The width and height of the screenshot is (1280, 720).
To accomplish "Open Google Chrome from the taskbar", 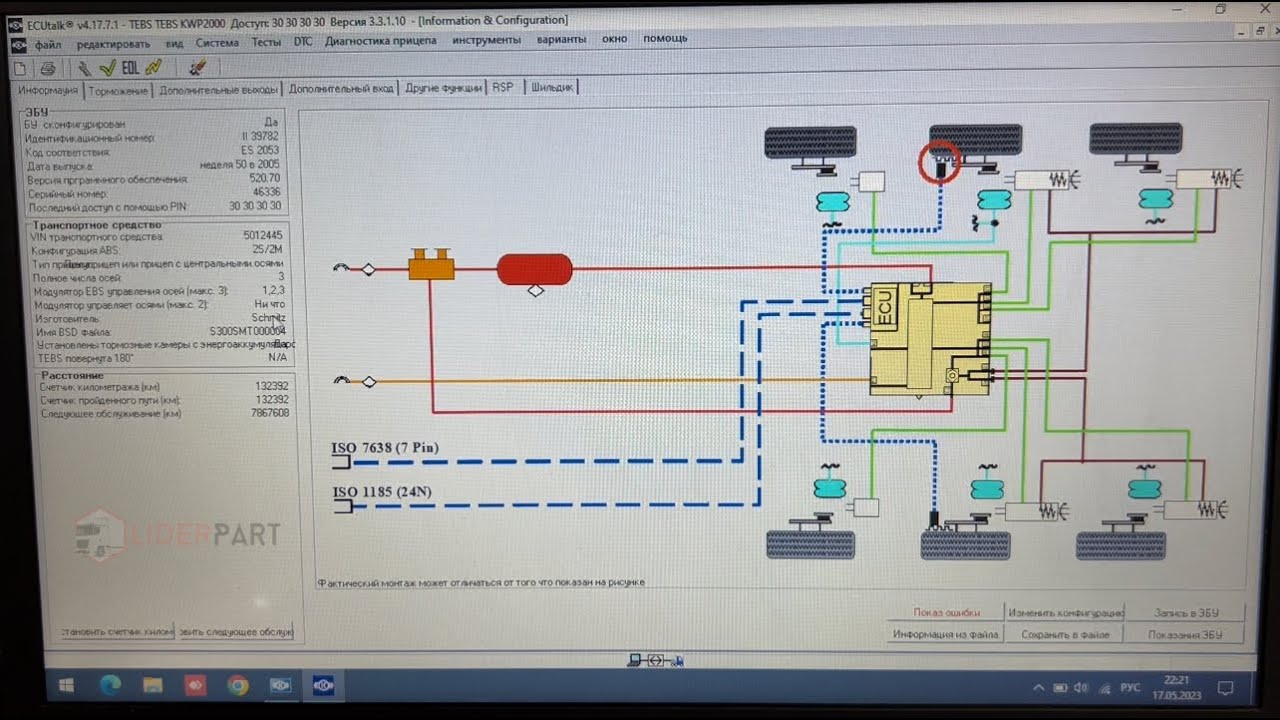I will tap(237, 686).
